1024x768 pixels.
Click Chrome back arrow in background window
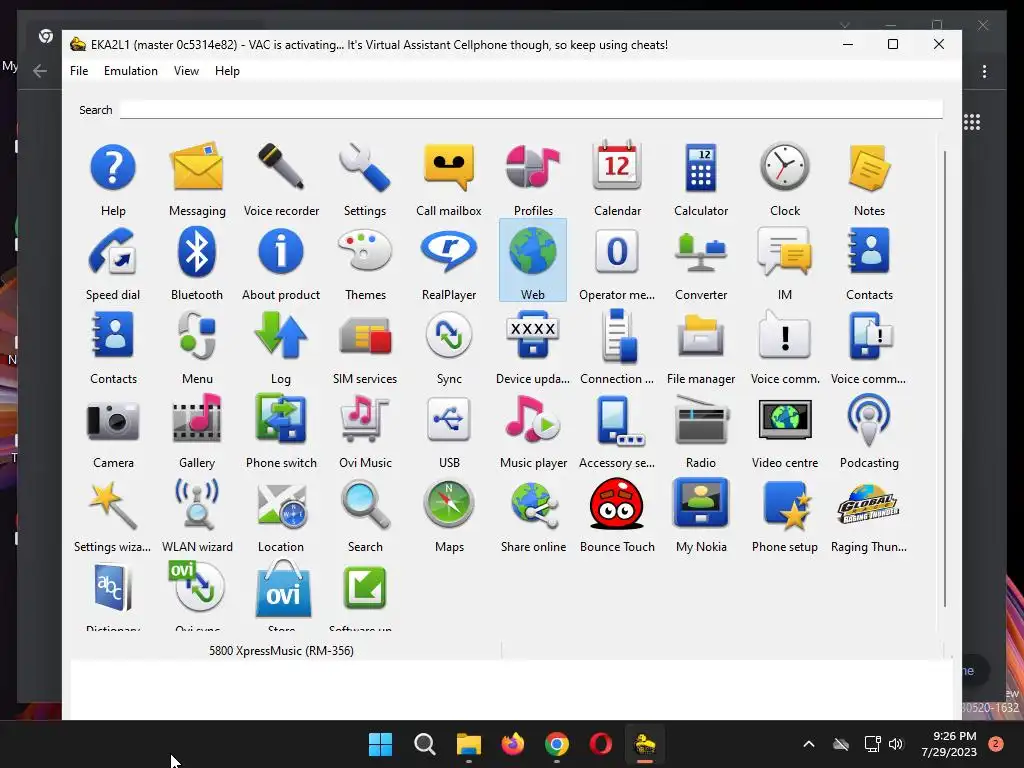pos(40,71)
